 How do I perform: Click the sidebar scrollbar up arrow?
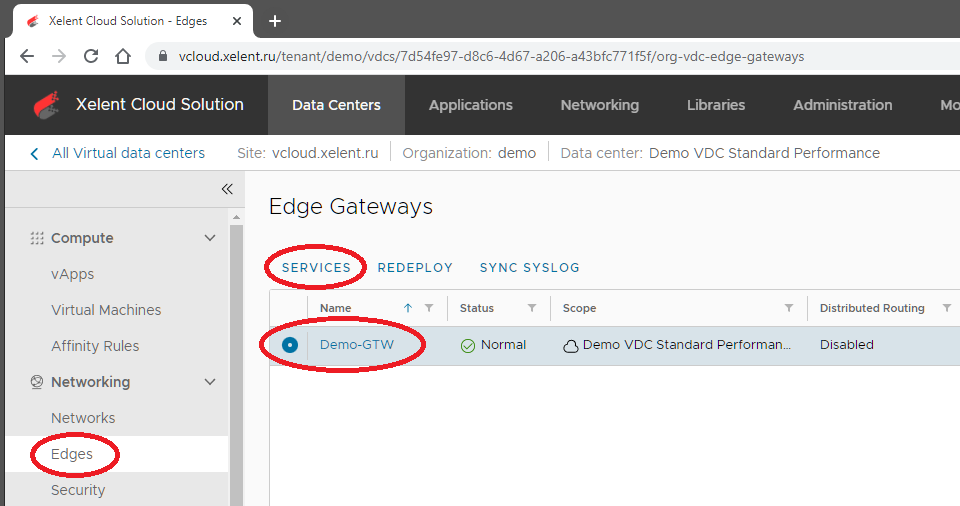(x=236, y=217)
